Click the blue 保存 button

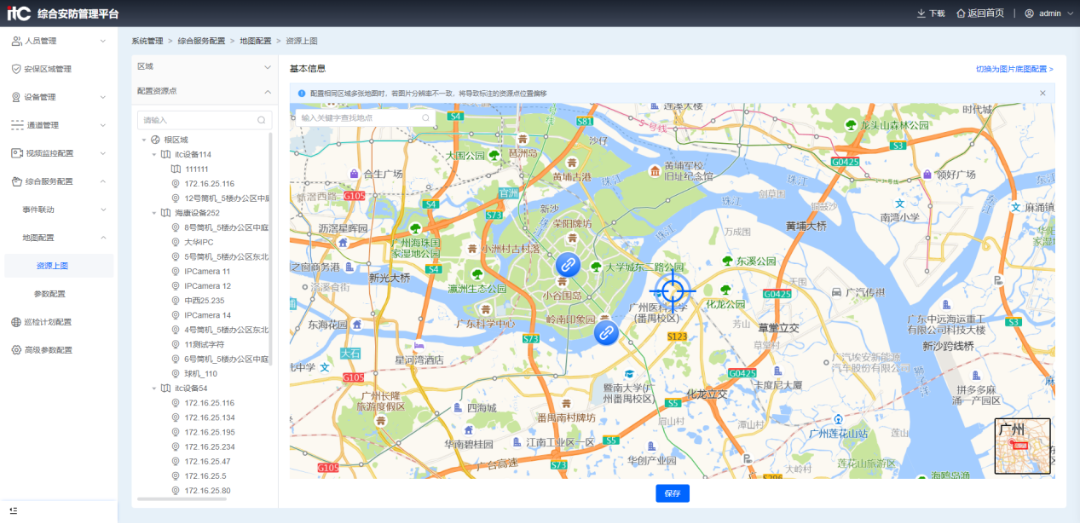[672, 493]
